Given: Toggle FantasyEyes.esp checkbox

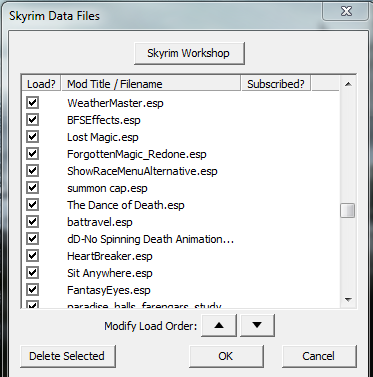Looking at the screenshot, I should [33, 290].
